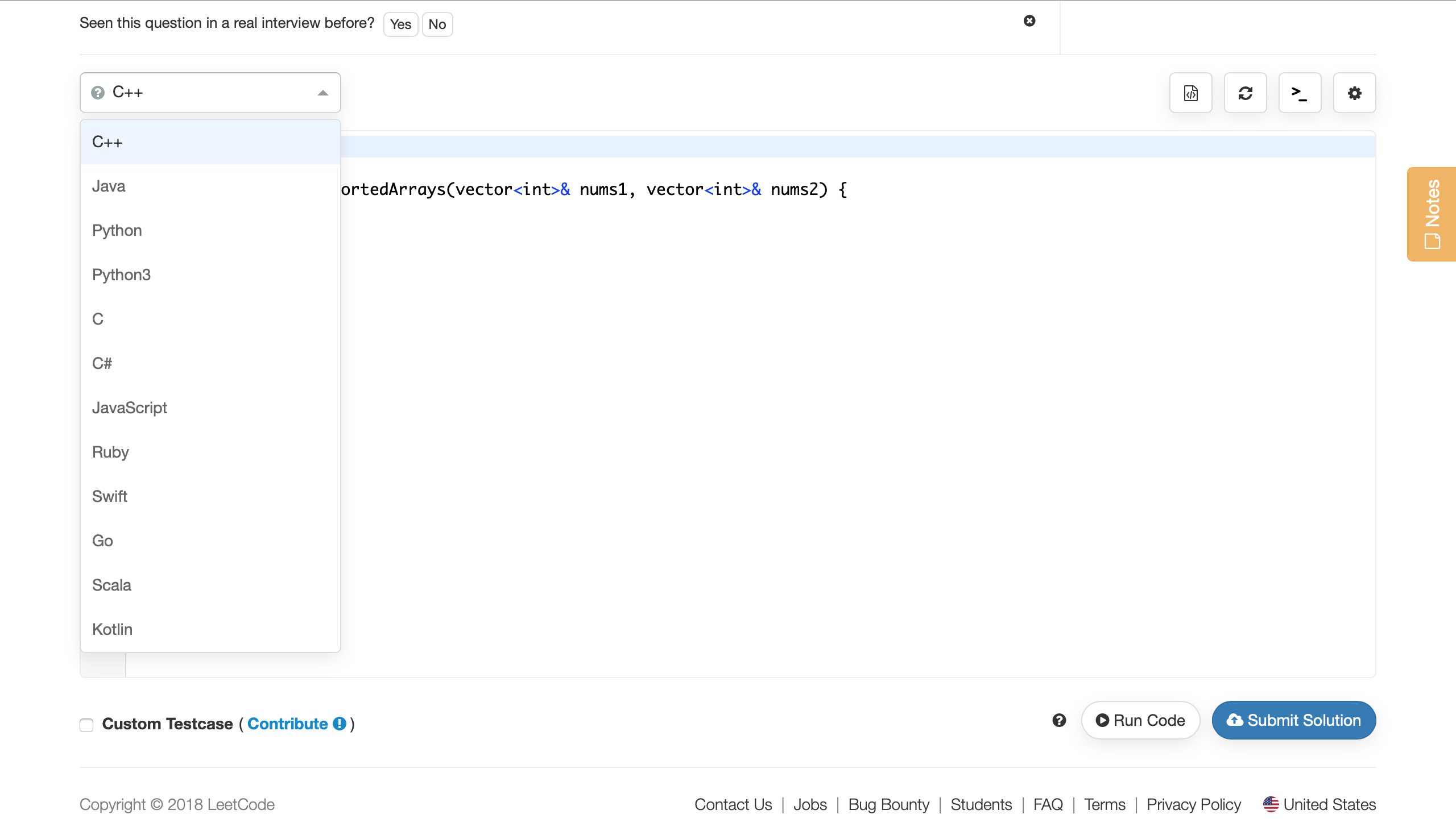Click Submit Solution button
Screen dimensions: 1456x839
pos(1293,720)
